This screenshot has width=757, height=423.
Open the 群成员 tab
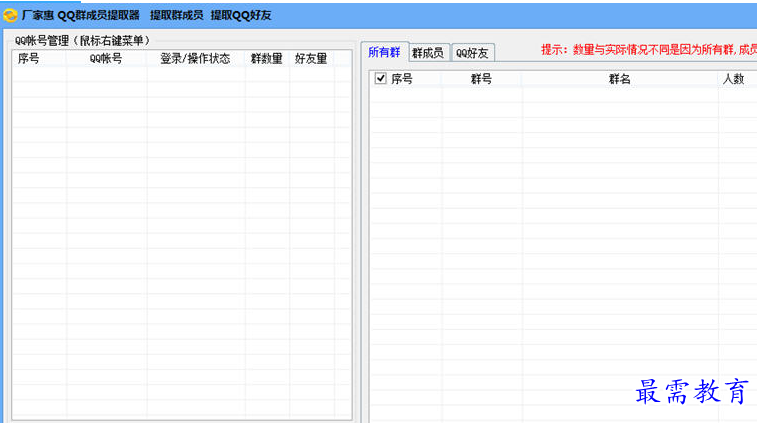(428, 53)
